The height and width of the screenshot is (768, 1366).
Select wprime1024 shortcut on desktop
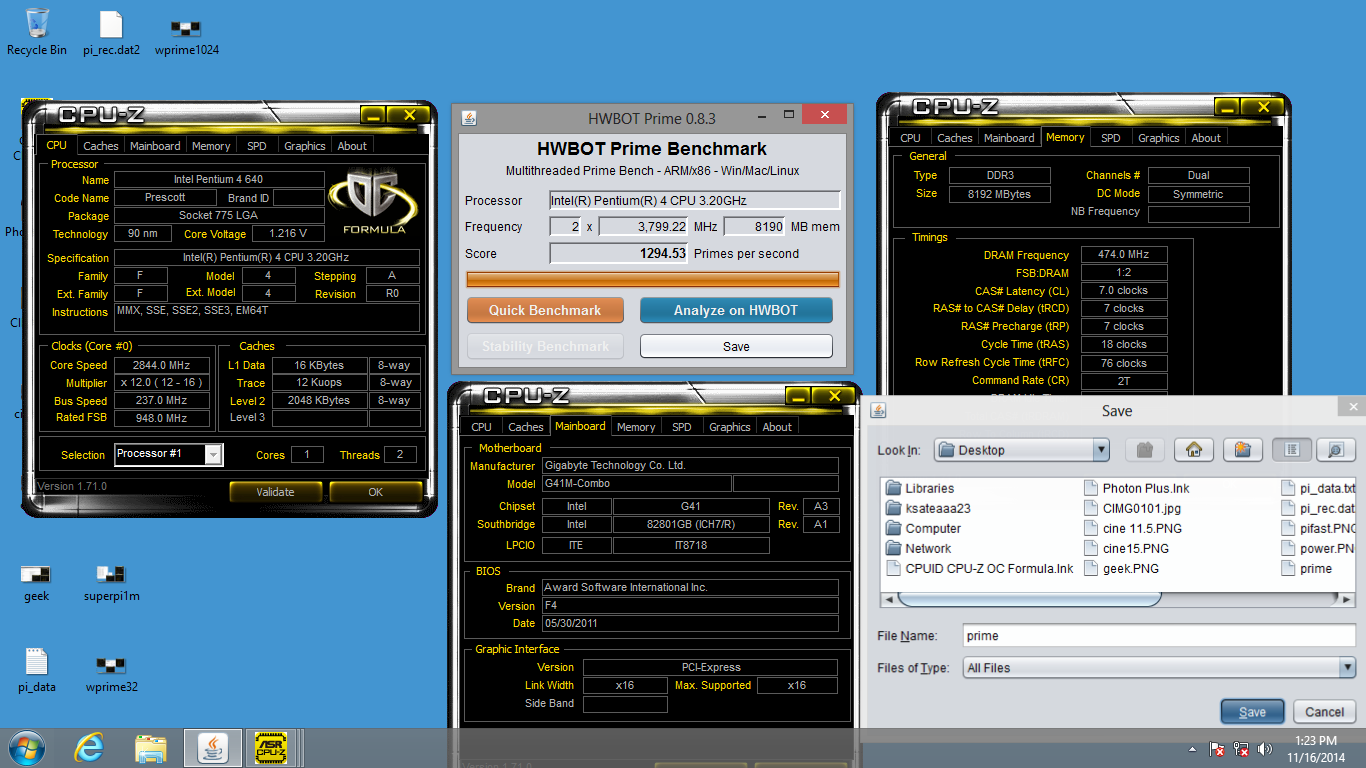point(186,35)
